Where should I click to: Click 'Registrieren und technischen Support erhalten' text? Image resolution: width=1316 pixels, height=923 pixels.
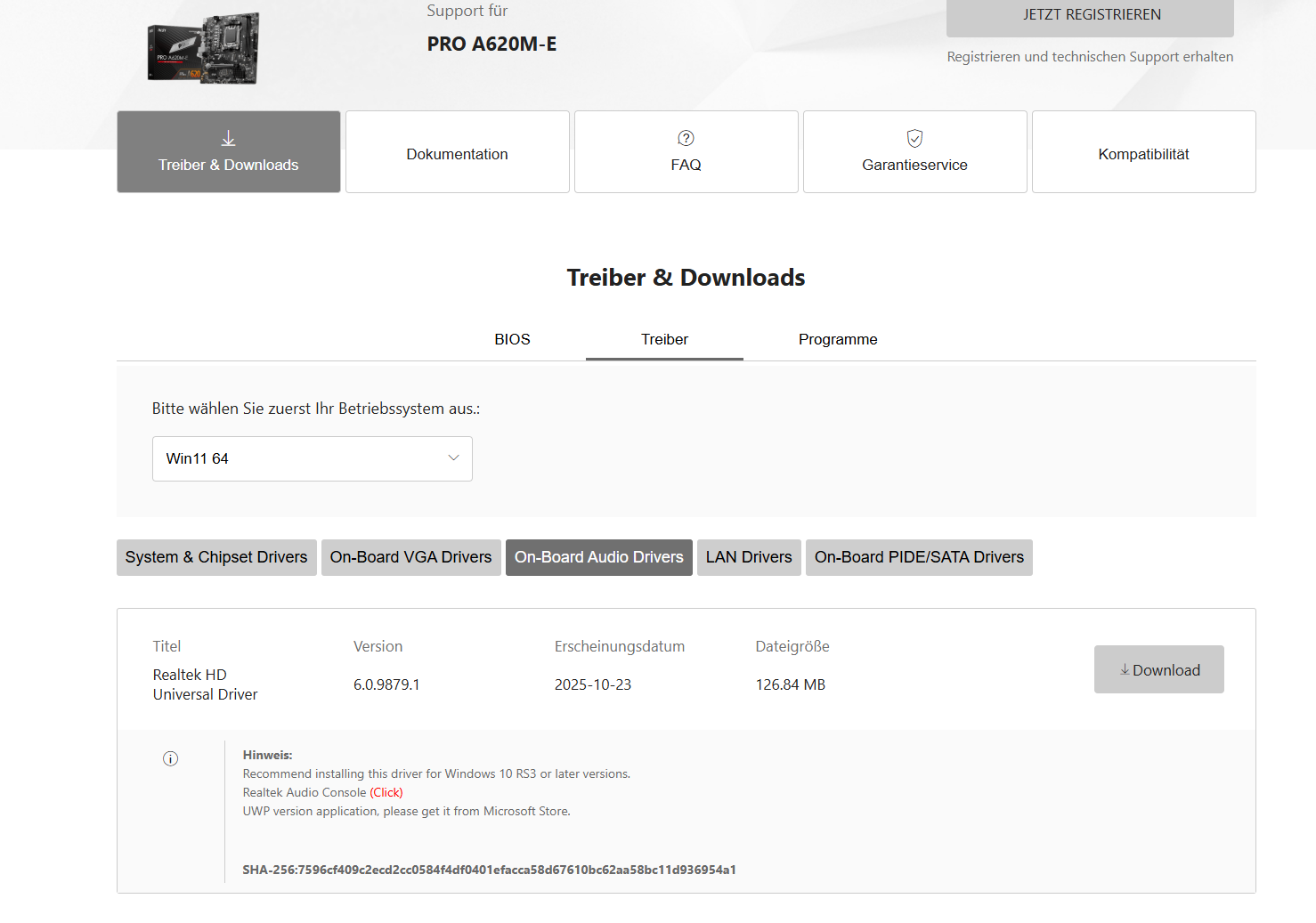(x=1090, y=57)
